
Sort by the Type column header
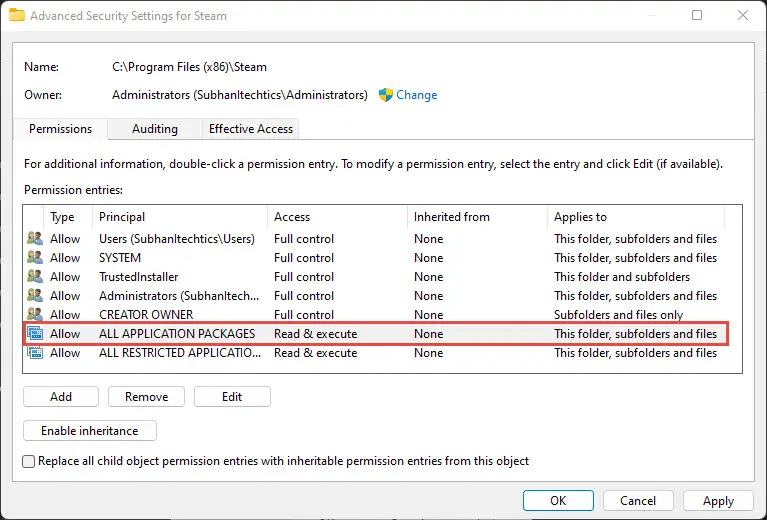point(68,217)
